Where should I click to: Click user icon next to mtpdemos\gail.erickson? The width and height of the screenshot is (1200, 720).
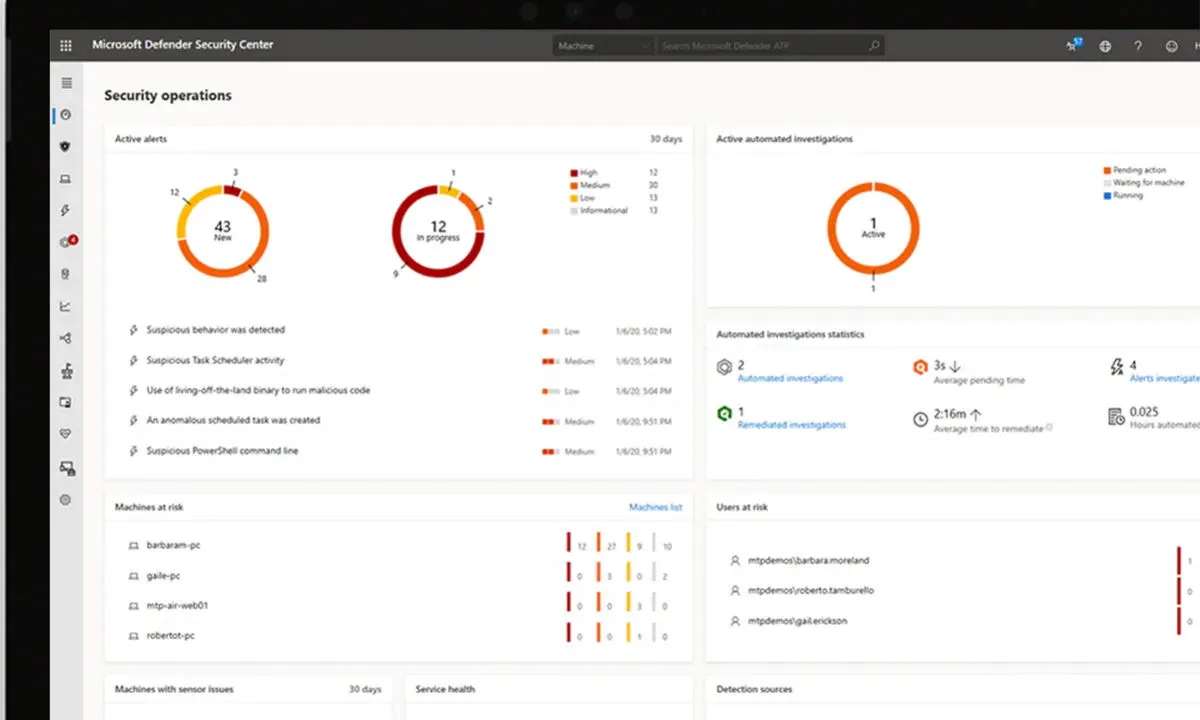coord(735,621)
